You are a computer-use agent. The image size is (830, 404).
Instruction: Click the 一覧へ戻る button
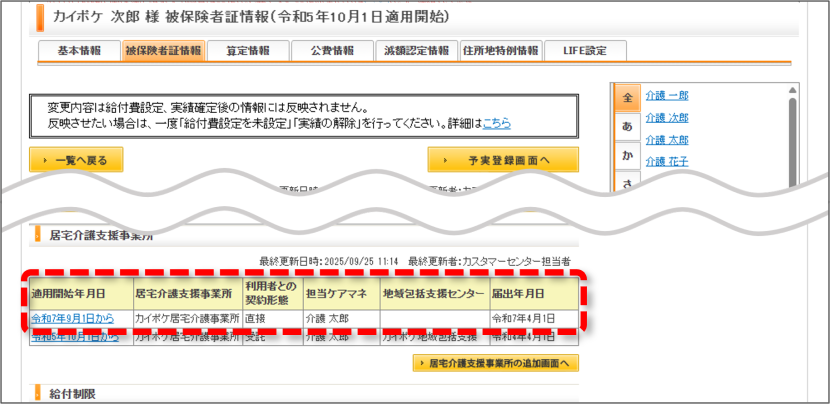[x=76, y=160]
